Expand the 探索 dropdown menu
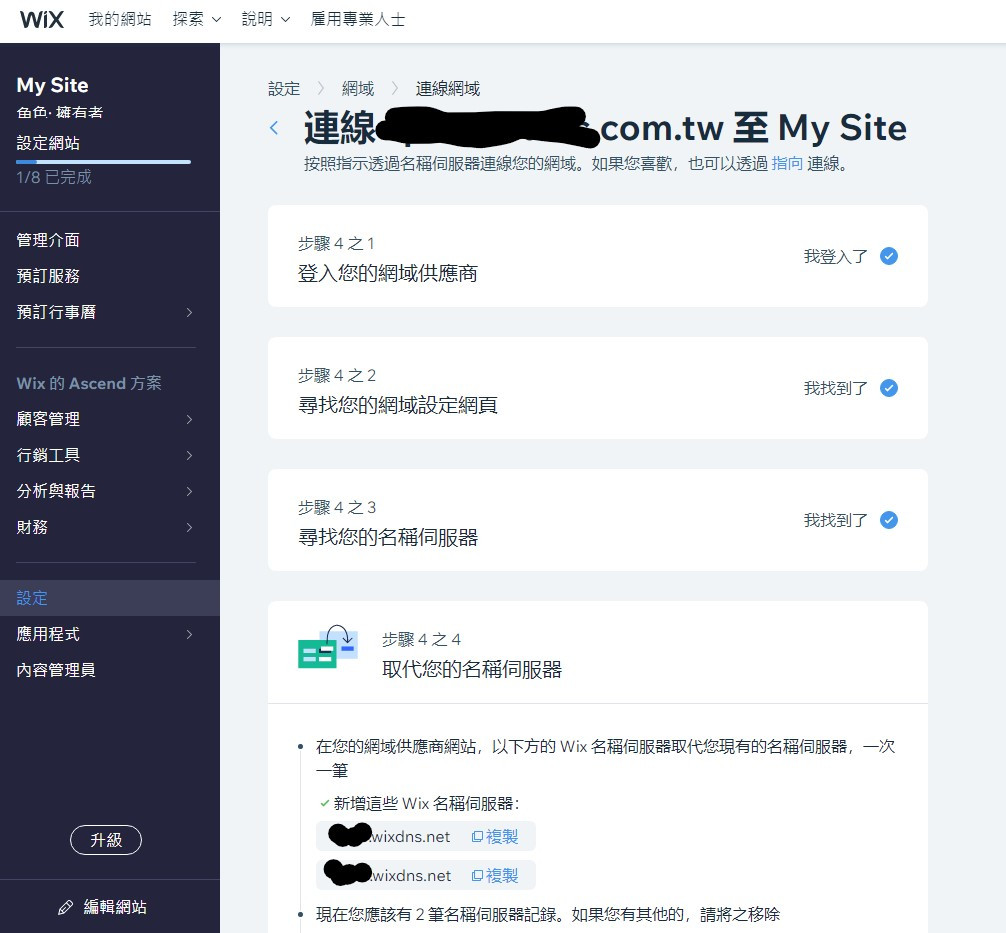This screenshot has width=1006, height=933. point(196,19)
